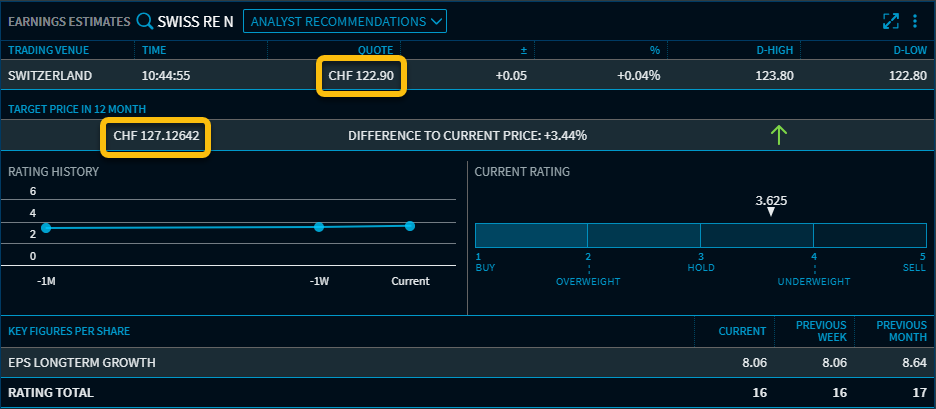
Task: Click the Earnings Estimates widget title
Action: 69,21
